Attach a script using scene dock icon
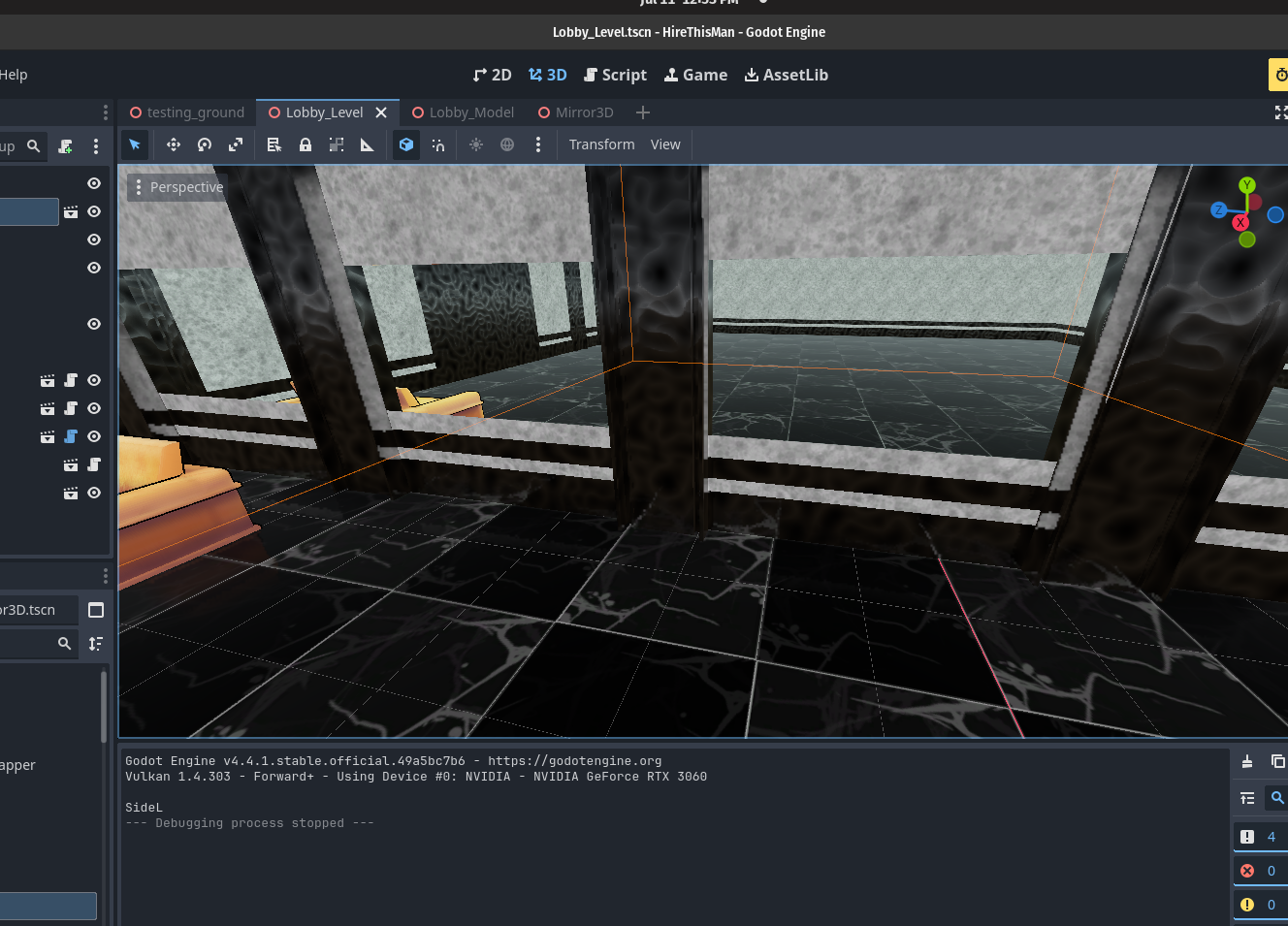The image size is (1288, 926). (65, 146)
